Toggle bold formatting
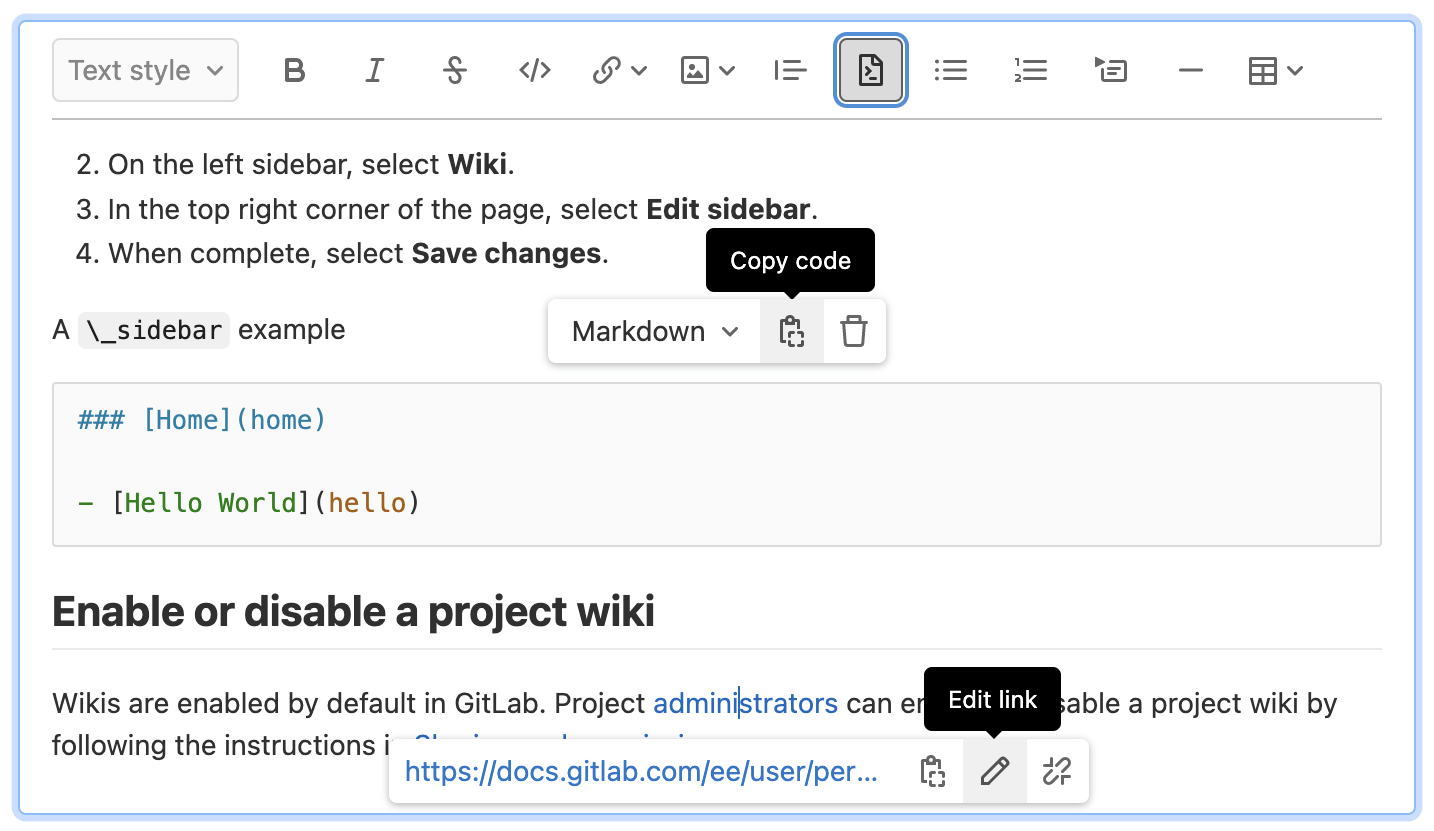 294,70
